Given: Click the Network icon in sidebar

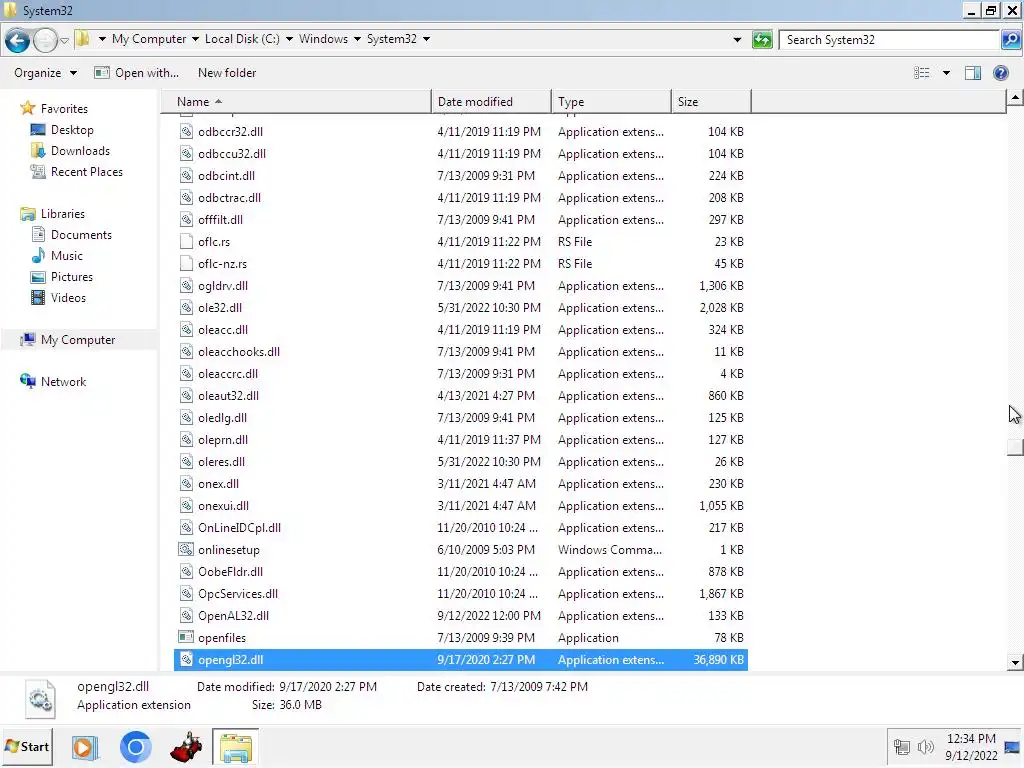Looking at the screenshot, I should [x=28, y=381].
